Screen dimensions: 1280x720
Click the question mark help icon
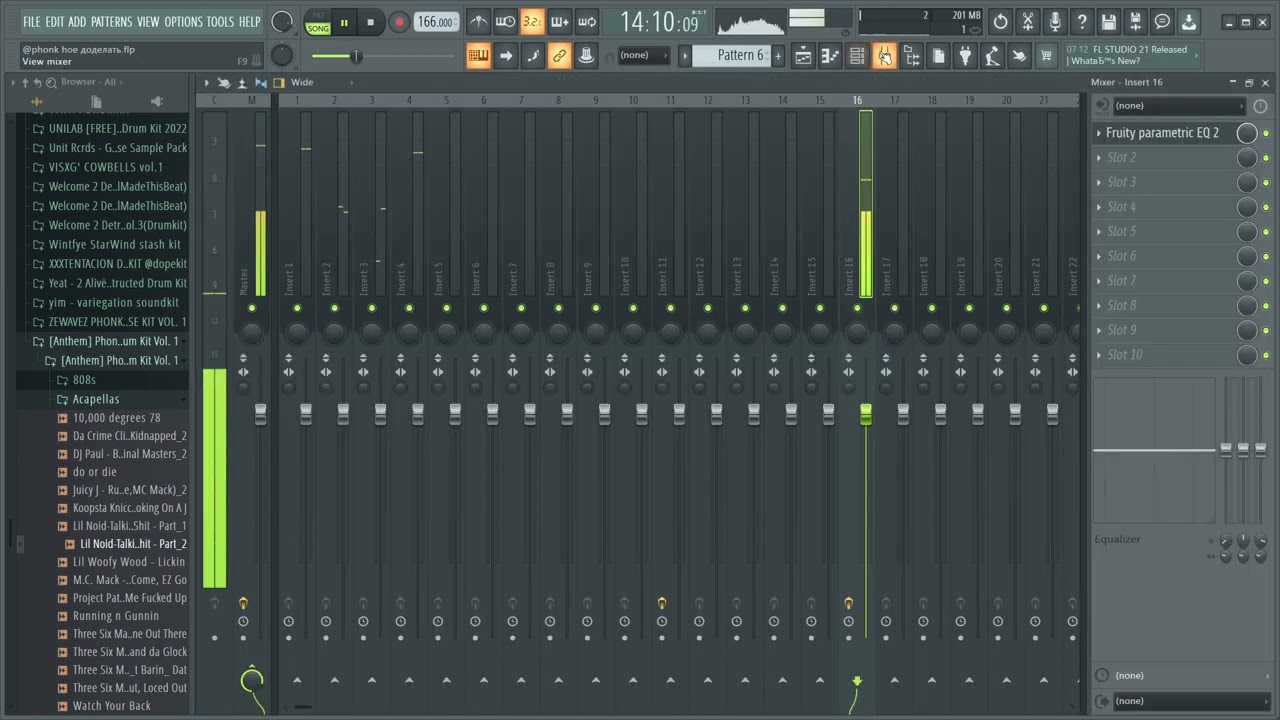(x=1081, y=21)
